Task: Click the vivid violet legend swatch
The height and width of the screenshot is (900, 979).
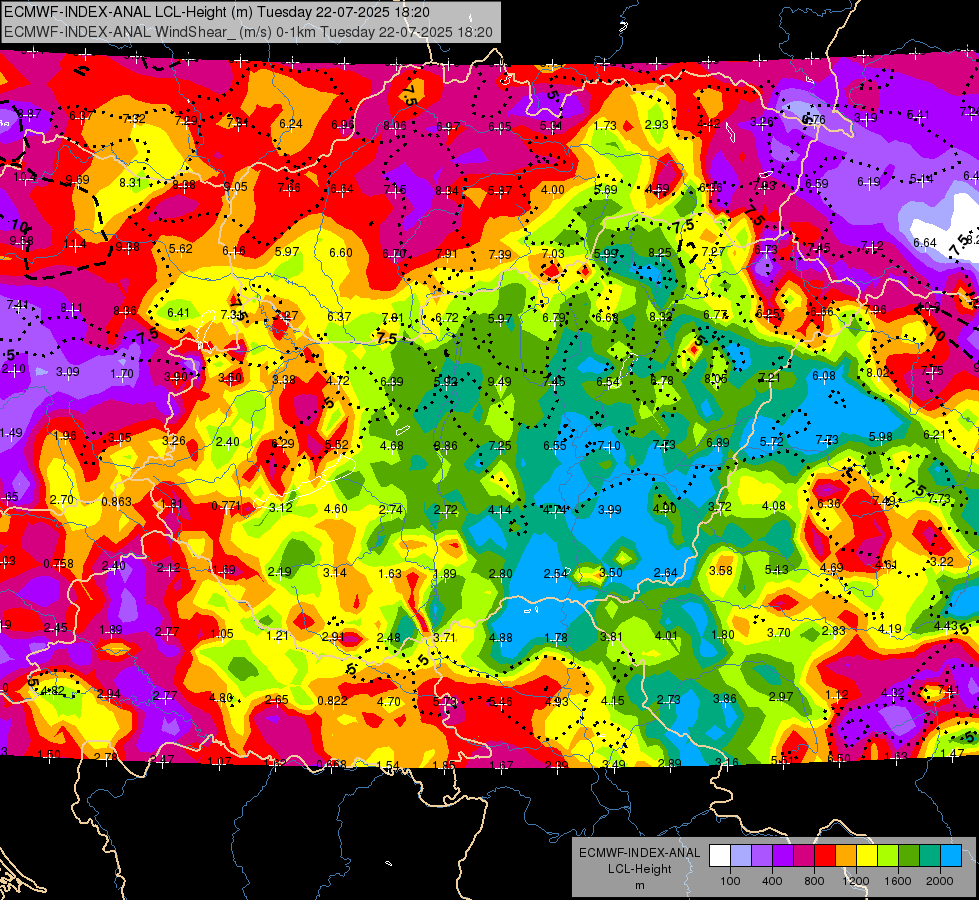Action: coord(783,855)
